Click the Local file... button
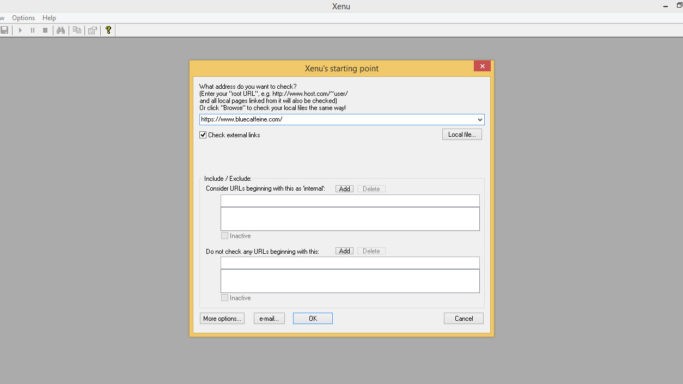 tap(462, 135)
